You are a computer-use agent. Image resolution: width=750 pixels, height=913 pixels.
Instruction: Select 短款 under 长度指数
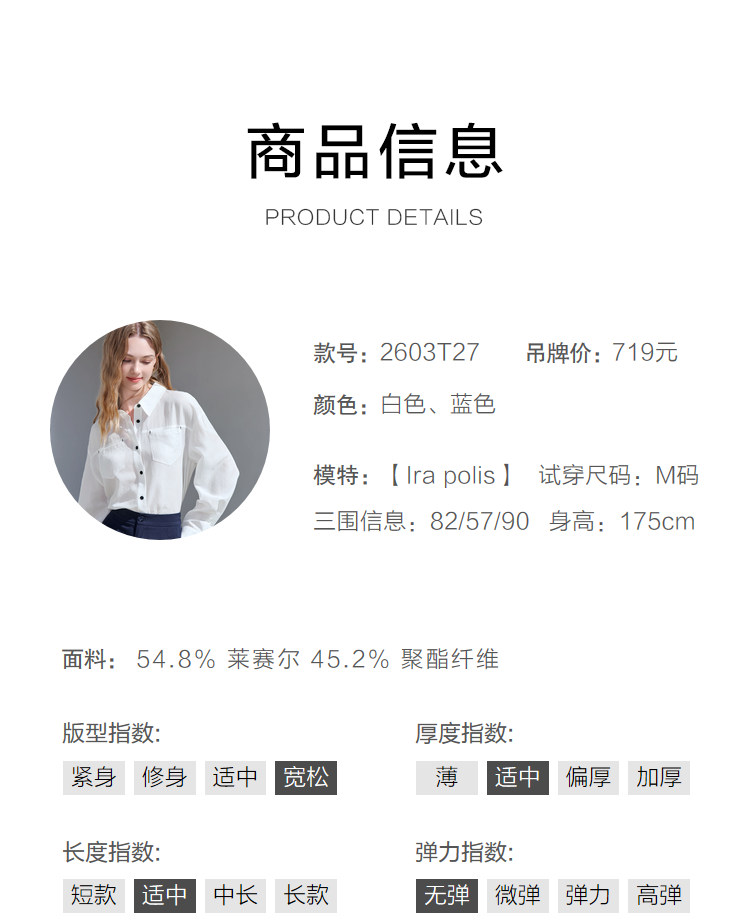[94, 896]
